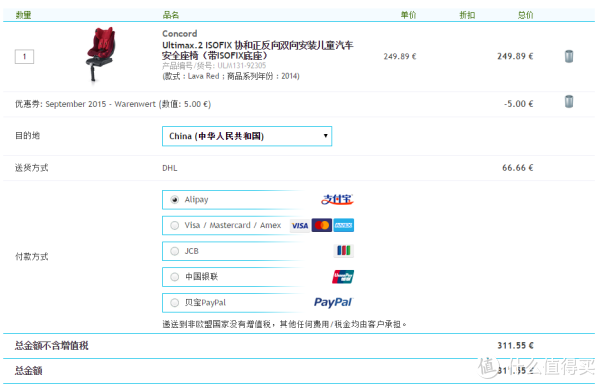
Task: Choose 贝宝PayPal payment radio button
Action: click(174, 303)
